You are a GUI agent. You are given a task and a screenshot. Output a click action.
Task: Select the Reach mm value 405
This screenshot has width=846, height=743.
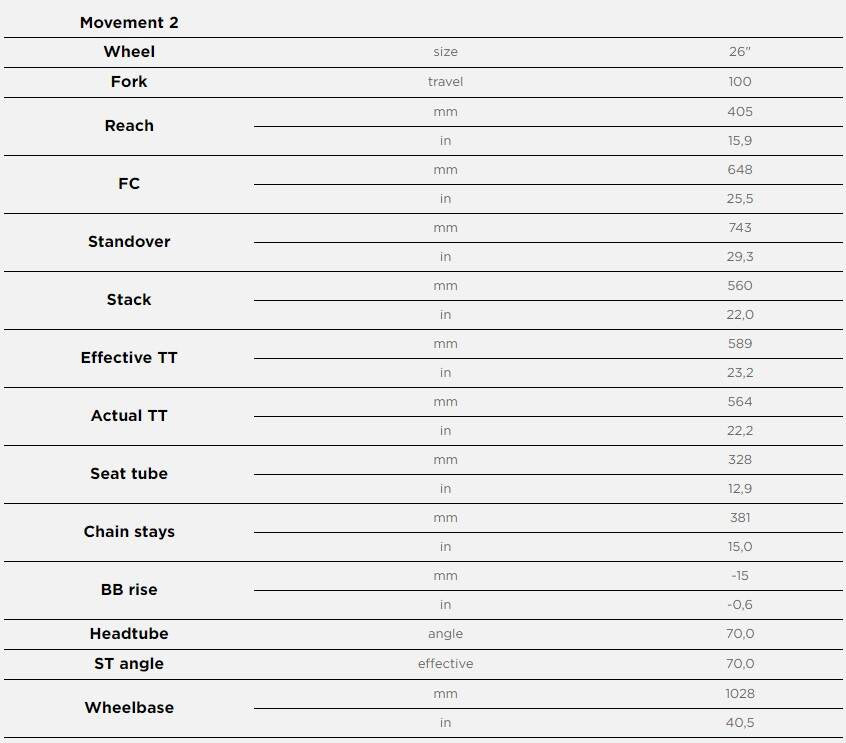coord(740,112)
